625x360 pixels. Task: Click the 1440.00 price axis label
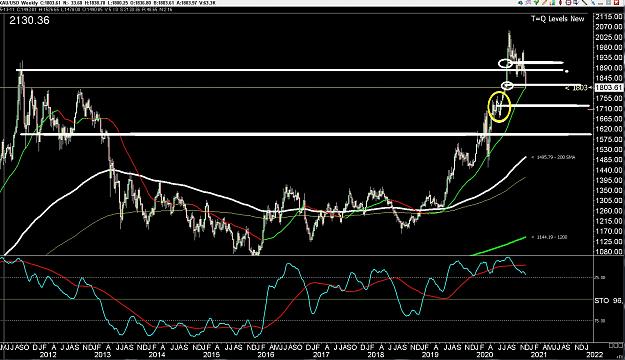tap(608, 170)
